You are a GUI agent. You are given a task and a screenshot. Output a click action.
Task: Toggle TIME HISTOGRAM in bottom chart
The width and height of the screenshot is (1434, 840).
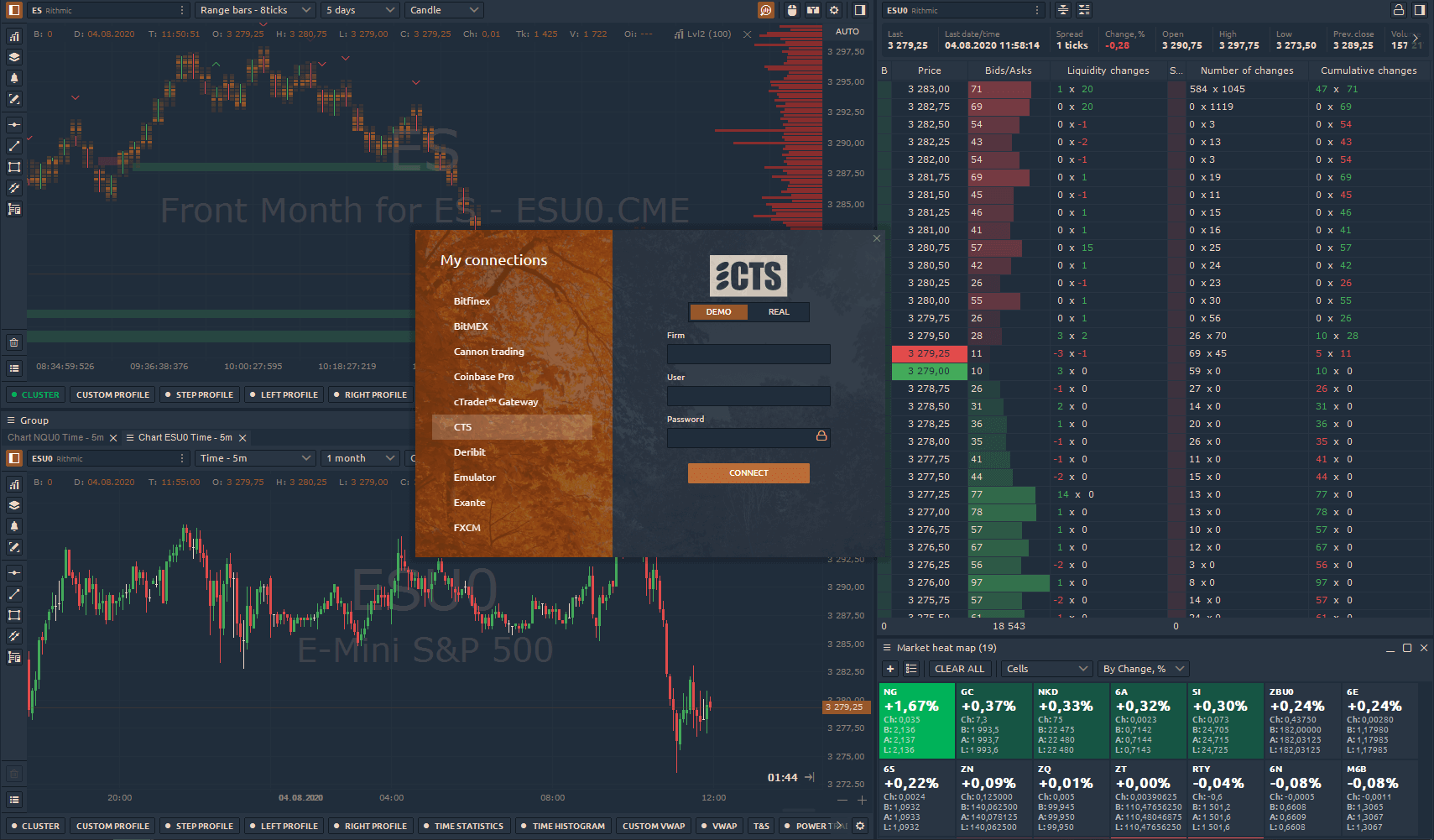563,826
